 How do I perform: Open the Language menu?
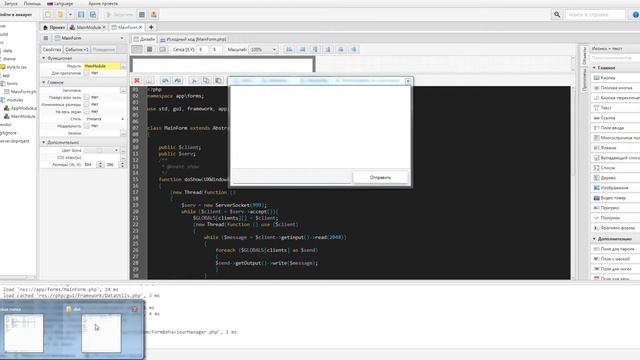click(60, 4)
